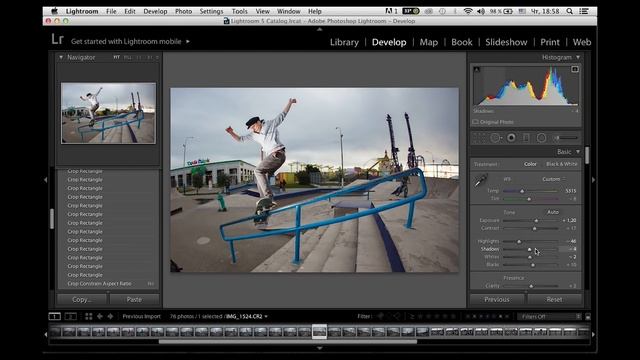Set treatment to Black & White
640x360 pixels.
[x=562, y=164]
